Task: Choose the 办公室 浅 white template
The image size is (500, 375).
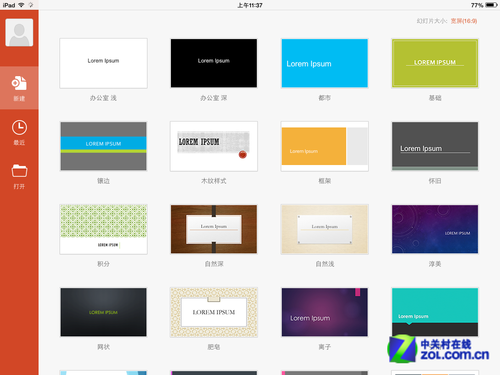Action: pos(103,63)
